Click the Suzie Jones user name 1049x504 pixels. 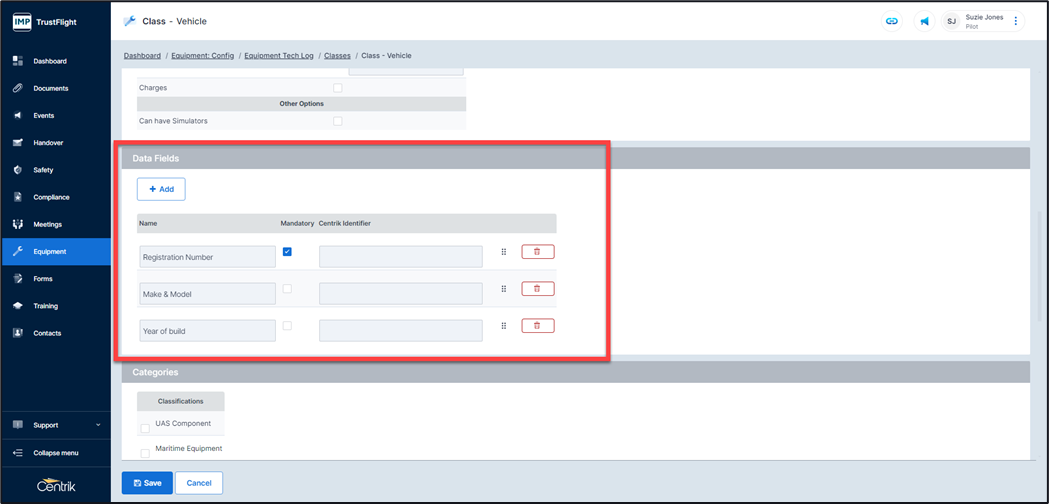984,17
